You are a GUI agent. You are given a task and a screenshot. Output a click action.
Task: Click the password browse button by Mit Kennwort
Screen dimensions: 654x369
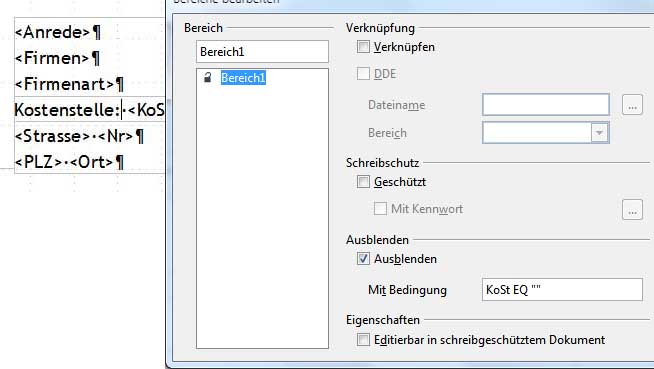tap(632, 209)
